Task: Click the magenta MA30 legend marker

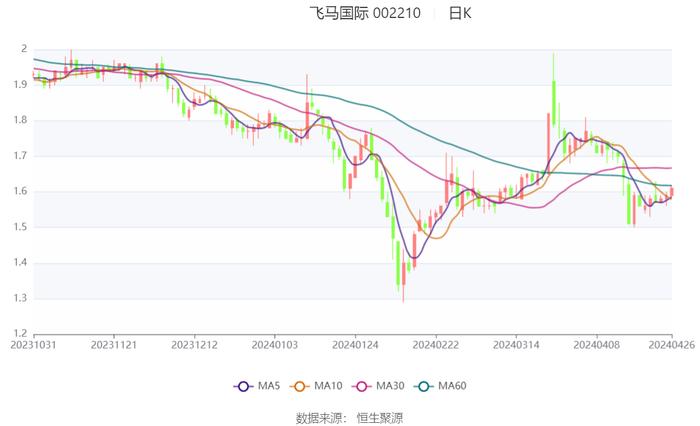Action: click(362, 386)
